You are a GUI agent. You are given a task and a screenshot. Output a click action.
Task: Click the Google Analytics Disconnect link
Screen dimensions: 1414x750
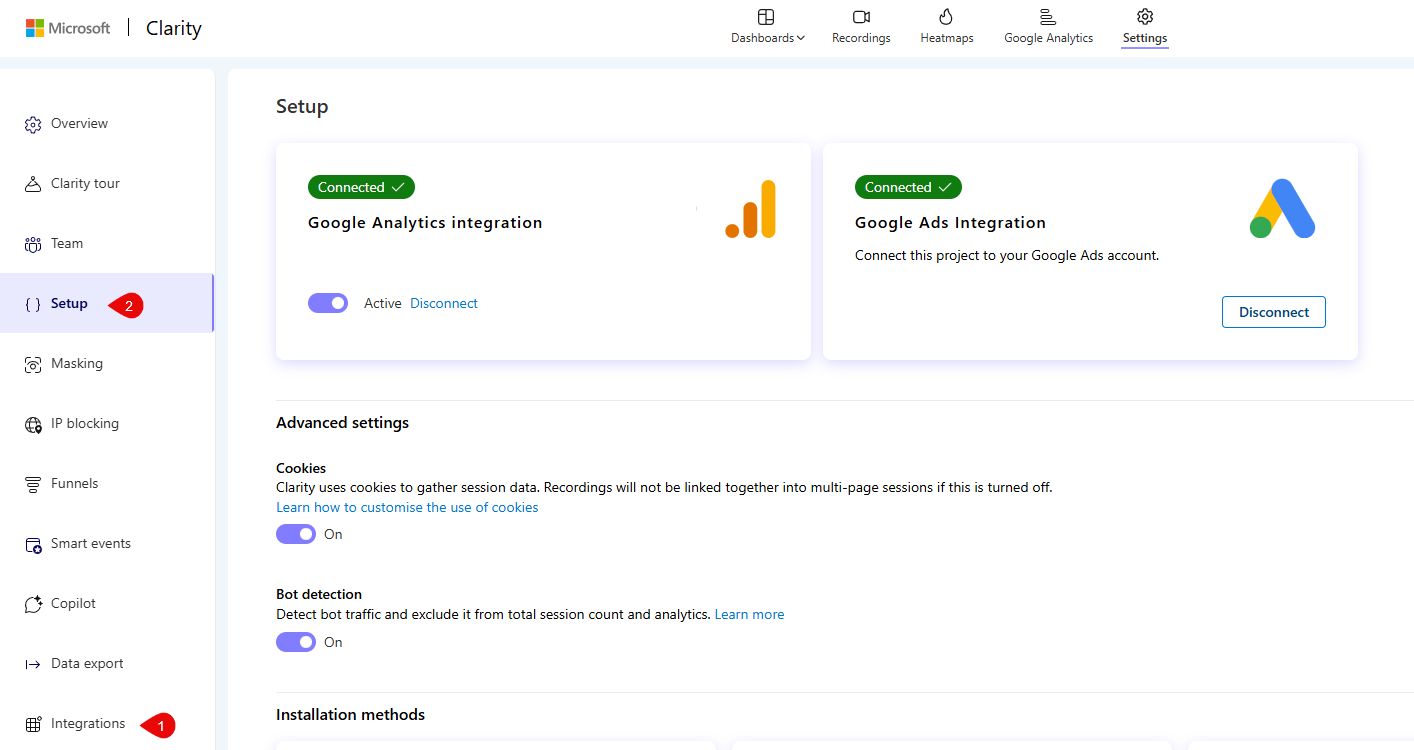pos(444,303)
